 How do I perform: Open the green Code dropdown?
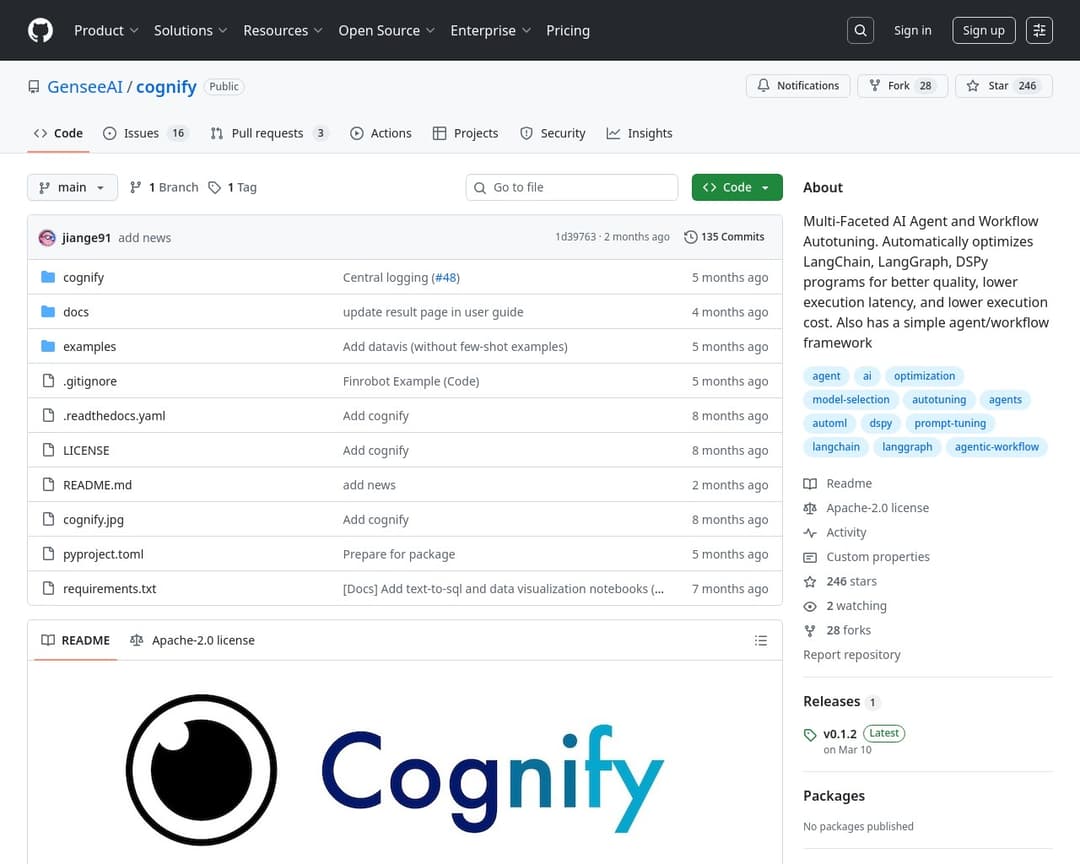pyautogui.click(x=737, y=187)
